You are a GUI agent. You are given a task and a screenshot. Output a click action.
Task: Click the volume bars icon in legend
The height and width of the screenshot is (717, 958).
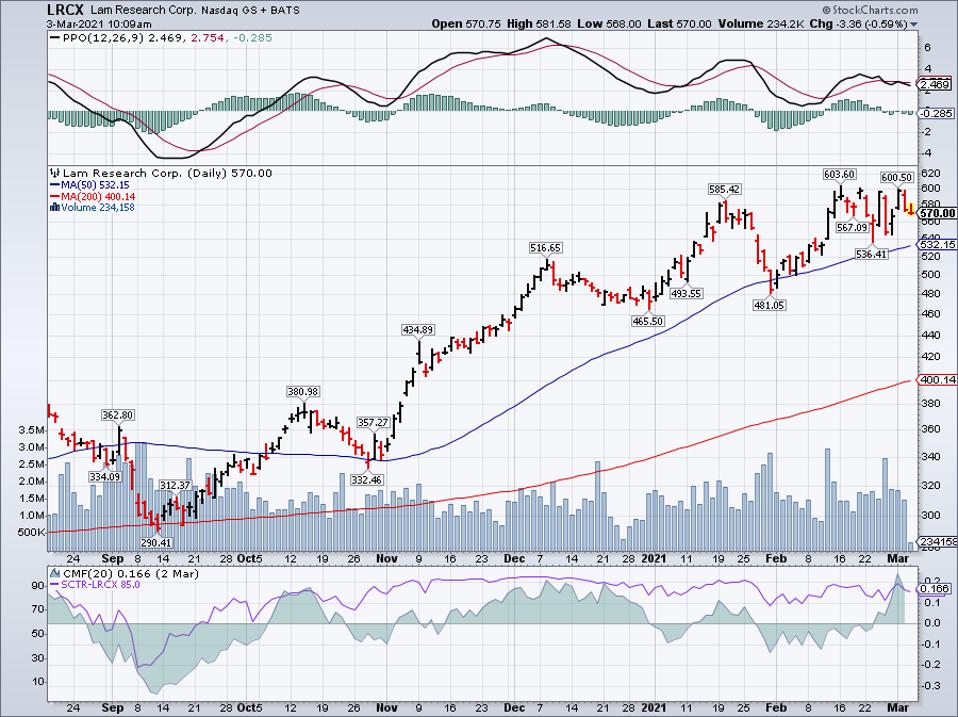(54, 208)
